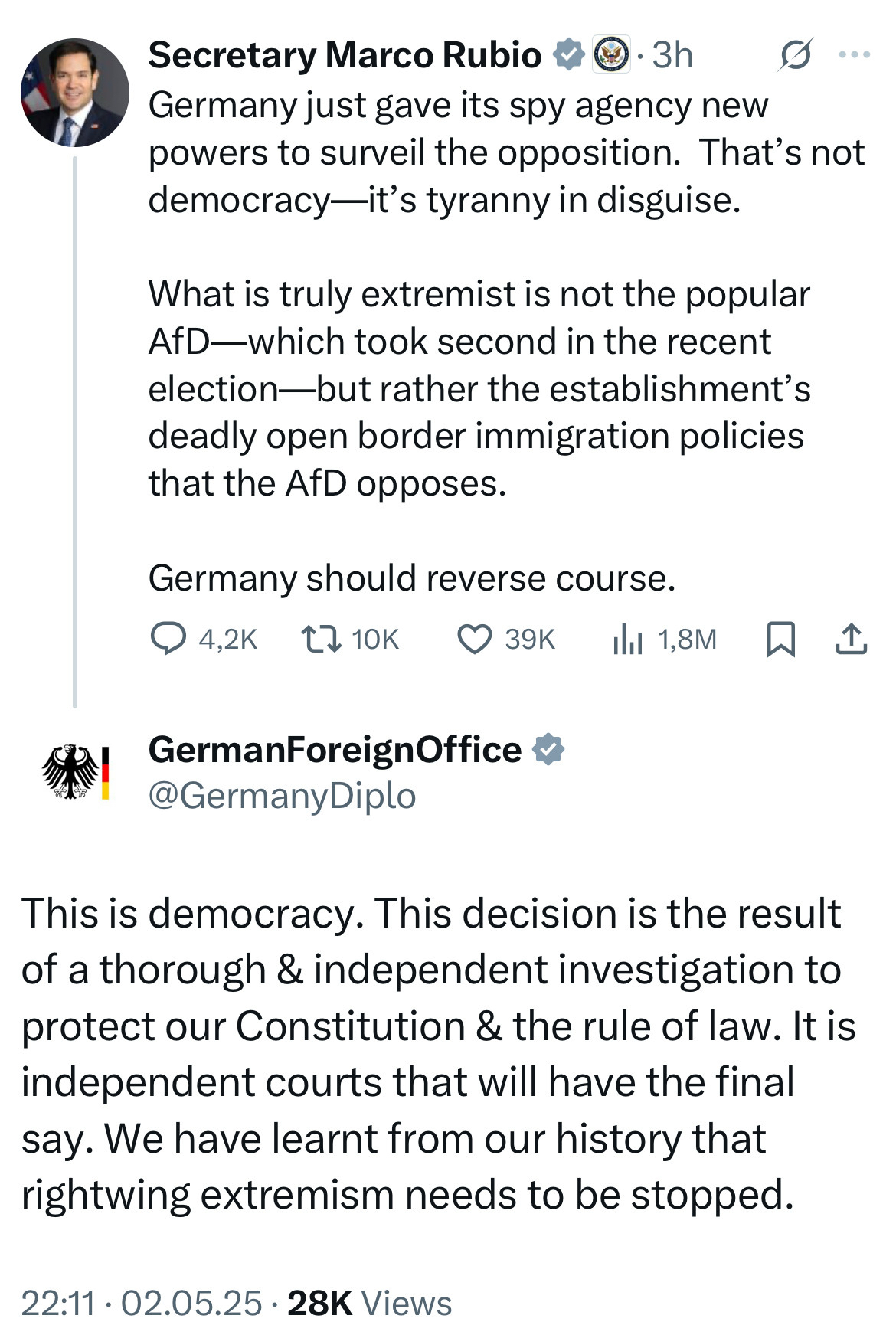View the 28K Views count details
The image size is (896, 1335).
tap(369, 1303)
